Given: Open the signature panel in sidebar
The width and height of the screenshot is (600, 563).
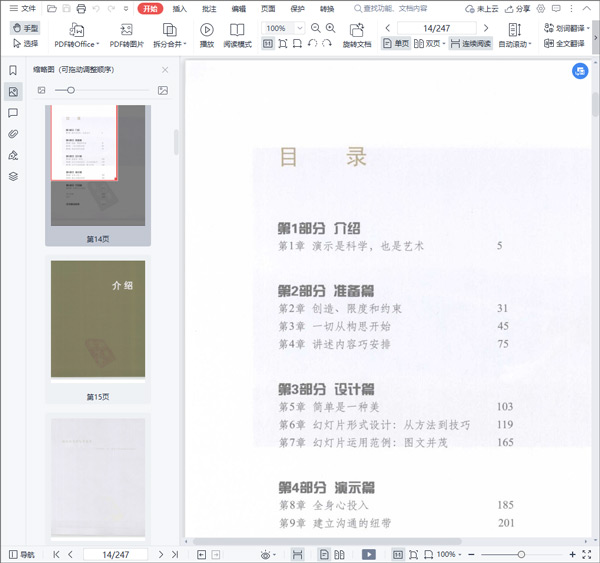Looking at the screenshot, I should point(13,155).
